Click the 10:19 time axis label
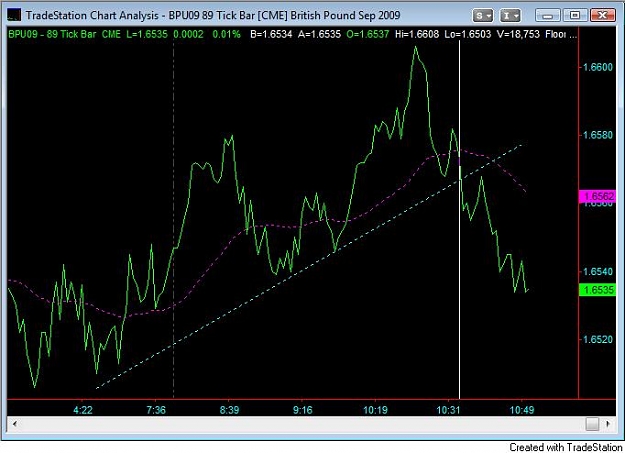625x453 pixels. [375, 410]
